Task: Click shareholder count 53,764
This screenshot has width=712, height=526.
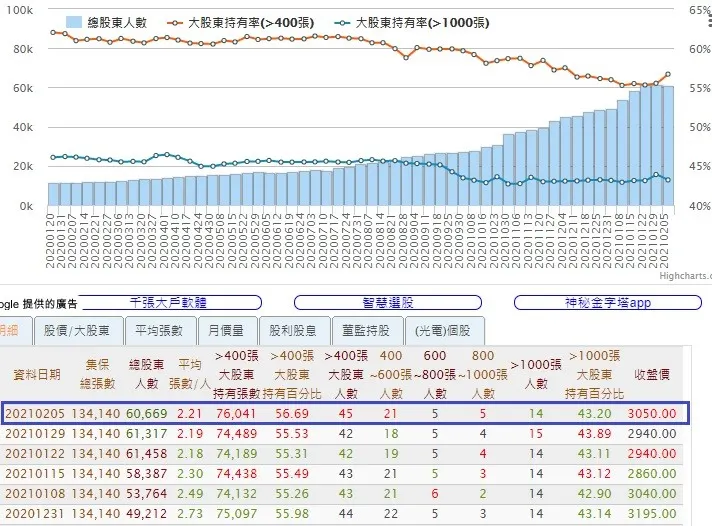Action: (x=147, y=494)
